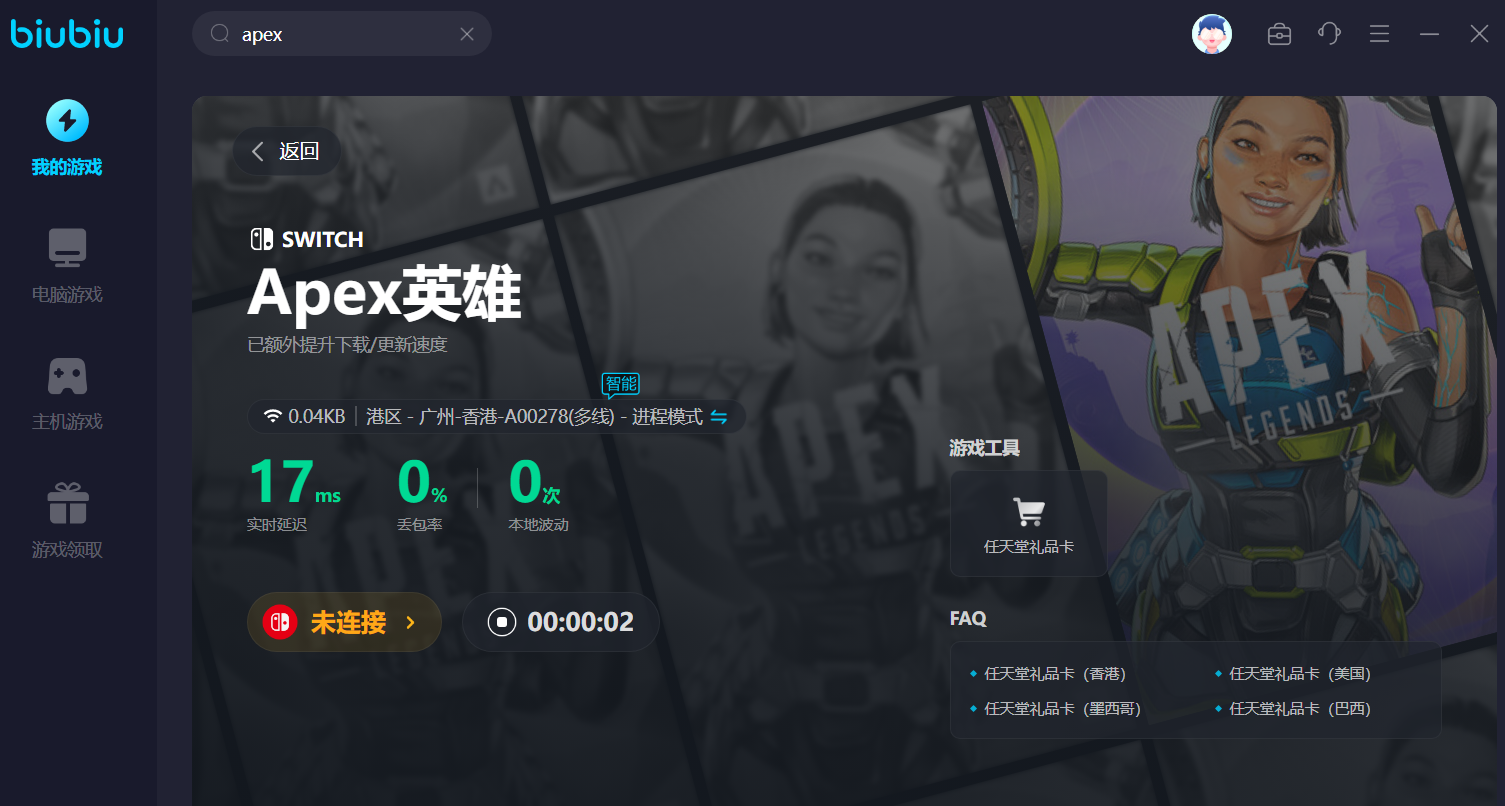Select the 电脑游戏 label
1505x806 pixels.
[67, 295]
